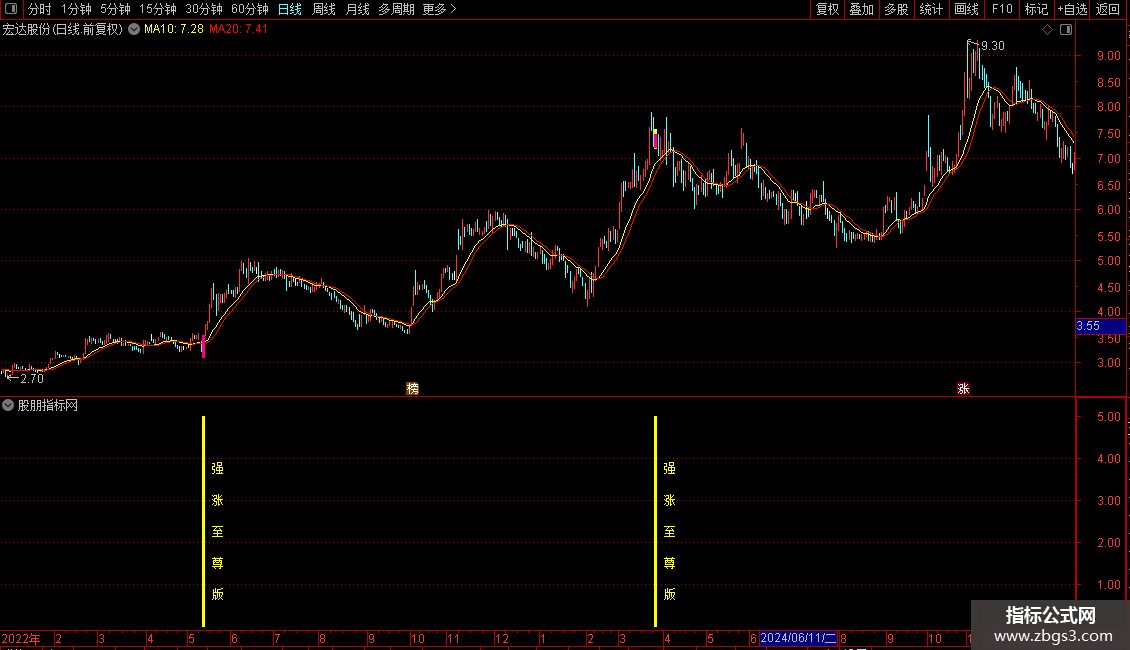
Task: Open the 股朋指标网 indicator settings circle icon
Action: click(x=8, y=405)
